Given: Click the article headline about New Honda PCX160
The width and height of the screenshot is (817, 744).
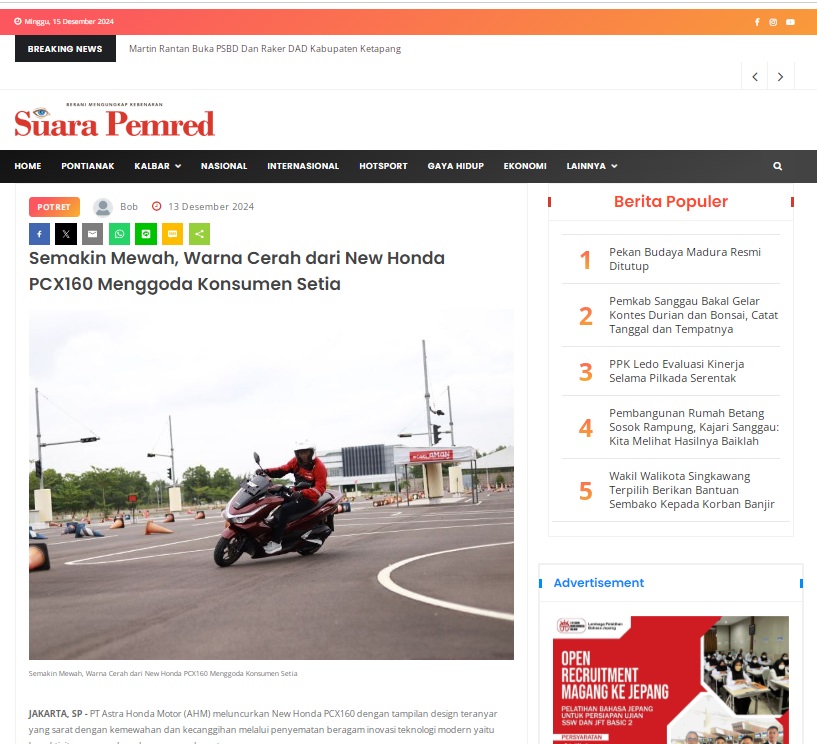Looking at the screenshot, I should 237,271.
